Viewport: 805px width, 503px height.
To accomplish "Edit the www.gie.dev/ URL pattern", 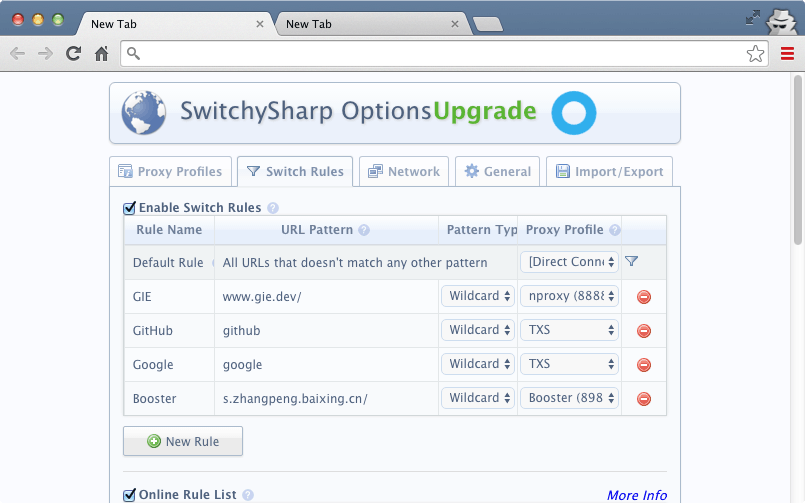I will point(326,297).
